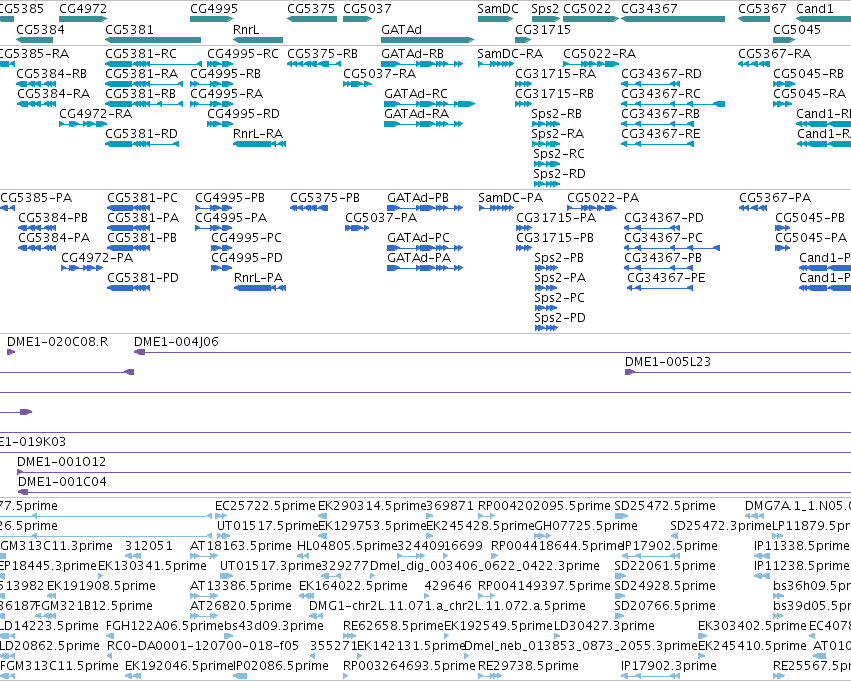This screenshot has width=851, height=681.
Task: Select EST SD22061.5prime
Action: pos(665,566)
